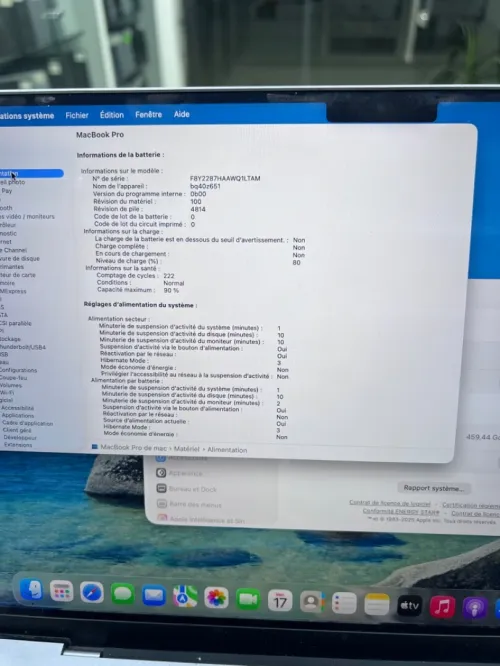Select Wi-Fi sidebar item
The height and width of the screenshot is (666, 500).
[7, 393]
